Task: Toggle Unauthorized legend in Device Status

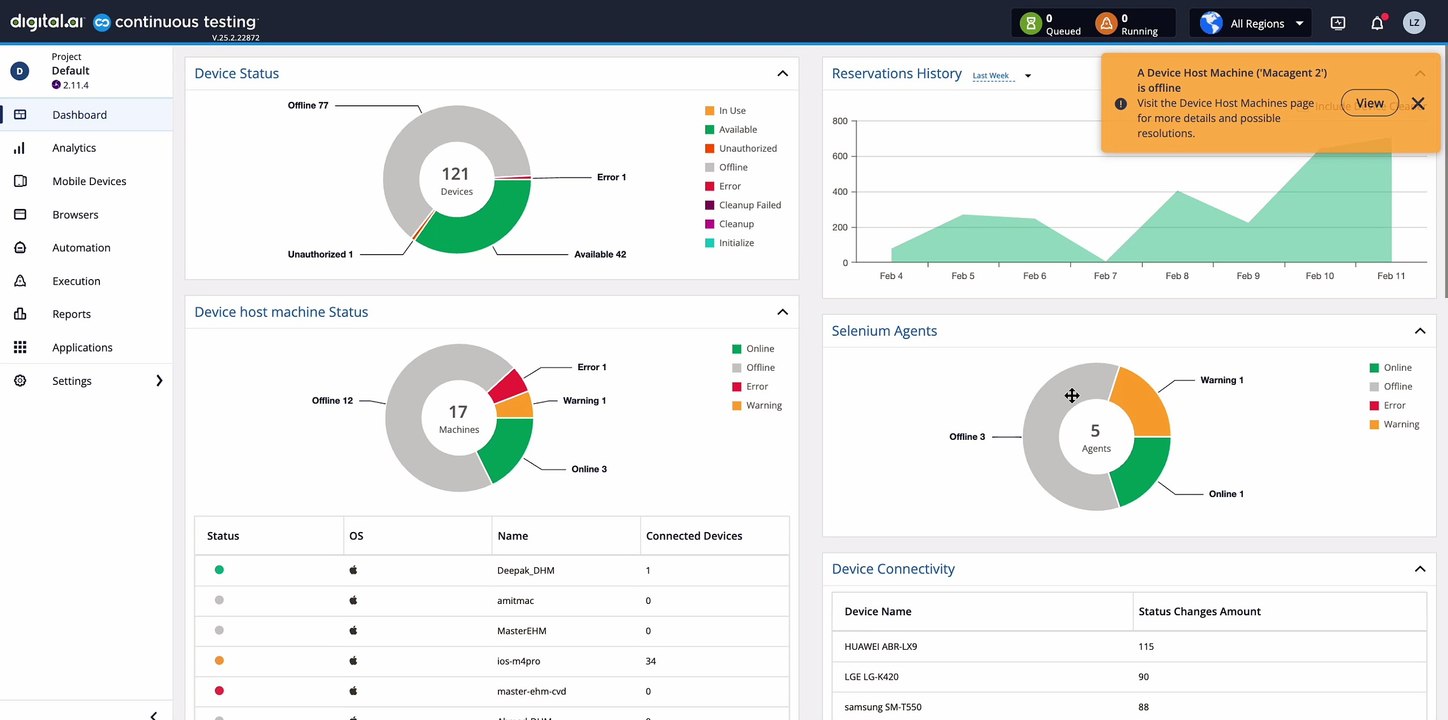Action: (x=741, y=149)
